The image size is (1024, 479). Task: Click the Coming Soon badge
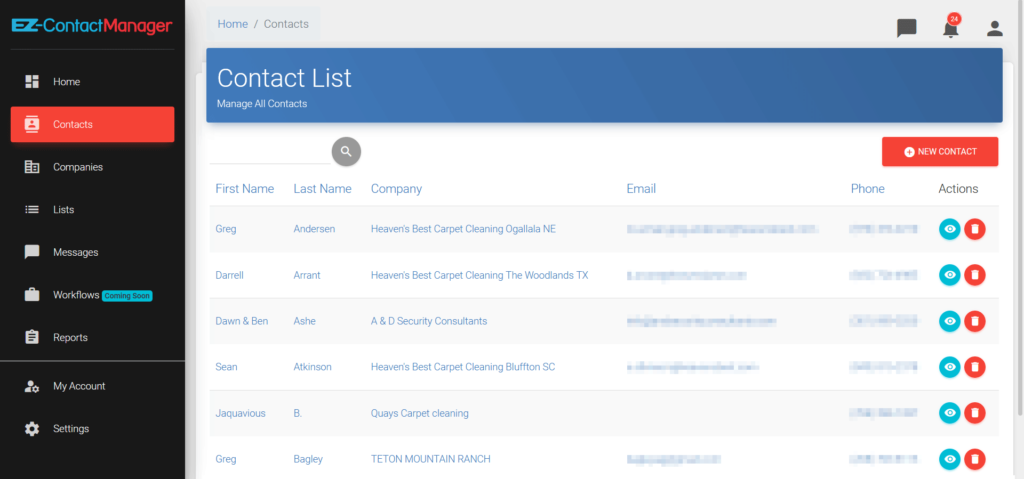[x=127, y=296]
